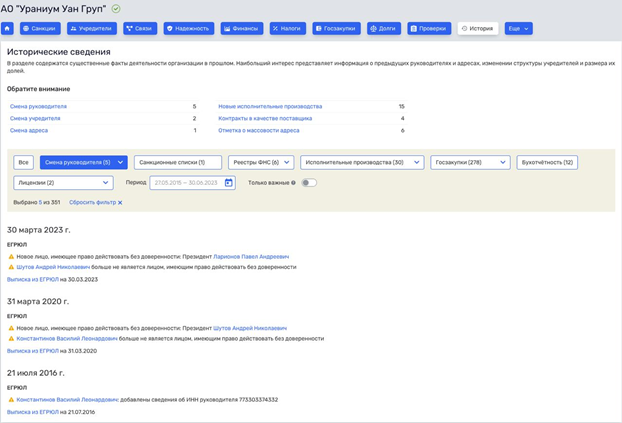Click the X icon beside Сбросить фильтр
This screenshot has height=423, width=622.
point(120,203)
